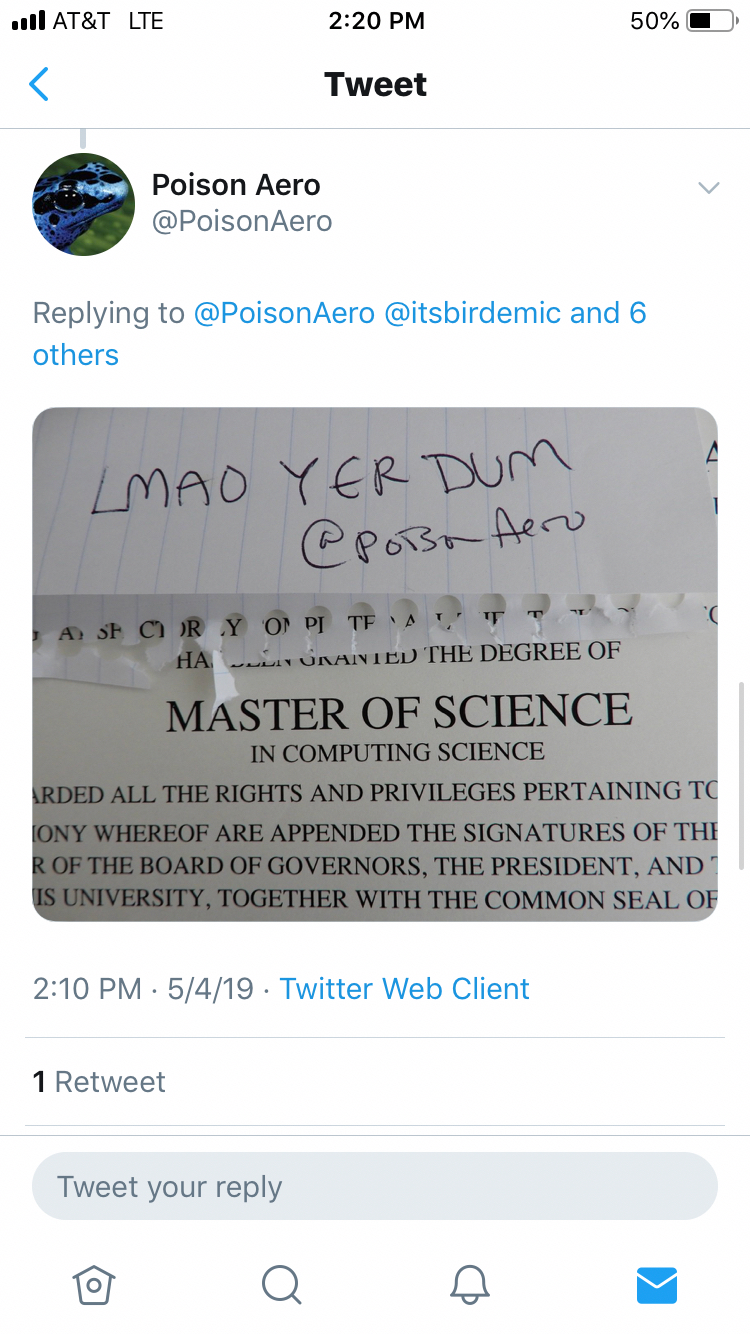Tap the Poison Aero frog avatar
This screenshot has width=750, height=1334.
84,204
